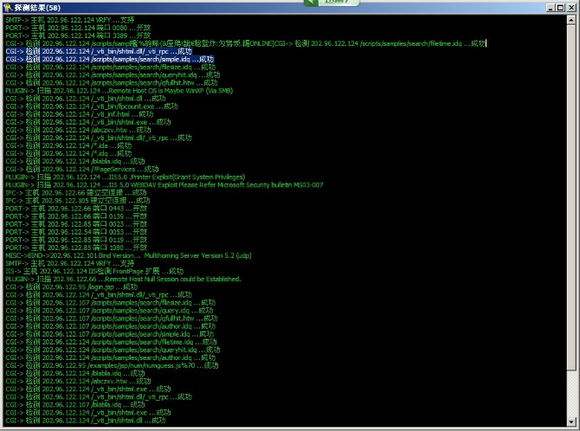
Task: Select the Bind Version Multihoming Server line
Action: tap(128, 256)
